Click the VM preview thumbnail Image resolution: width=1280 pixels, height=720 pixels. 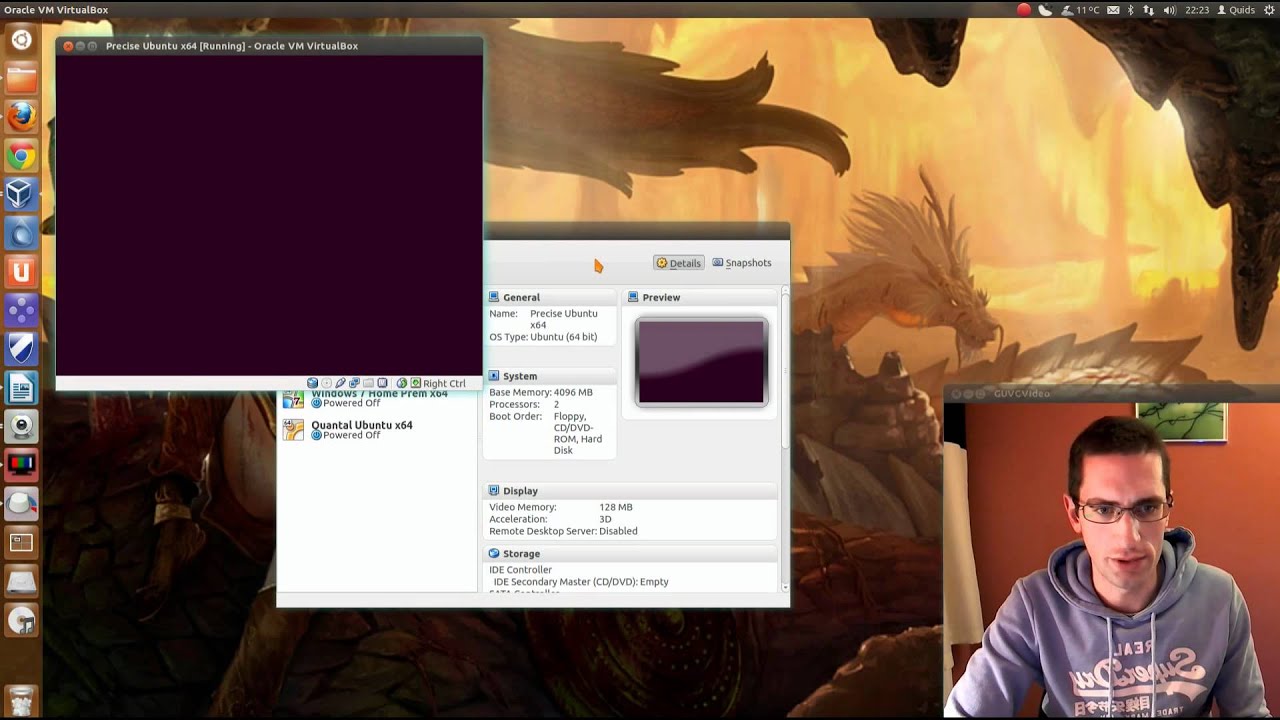click(702, 362)
